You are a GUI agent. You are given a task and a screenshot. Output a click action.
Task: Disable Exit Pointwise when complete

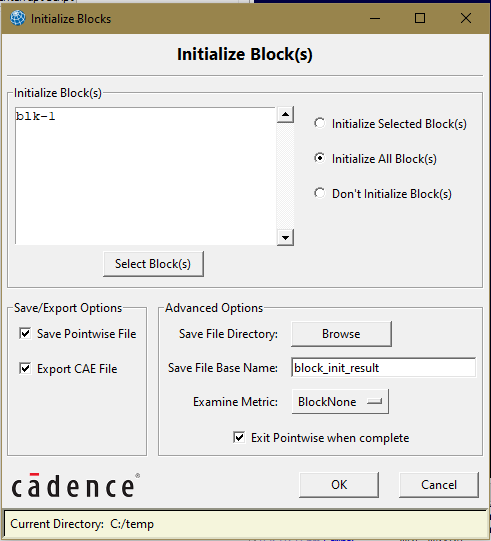click(x=239, y=437)
